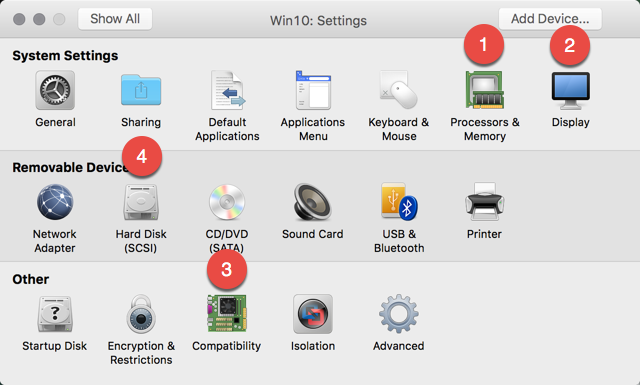Open the Applications Menu icon

[x=313, y=90]
